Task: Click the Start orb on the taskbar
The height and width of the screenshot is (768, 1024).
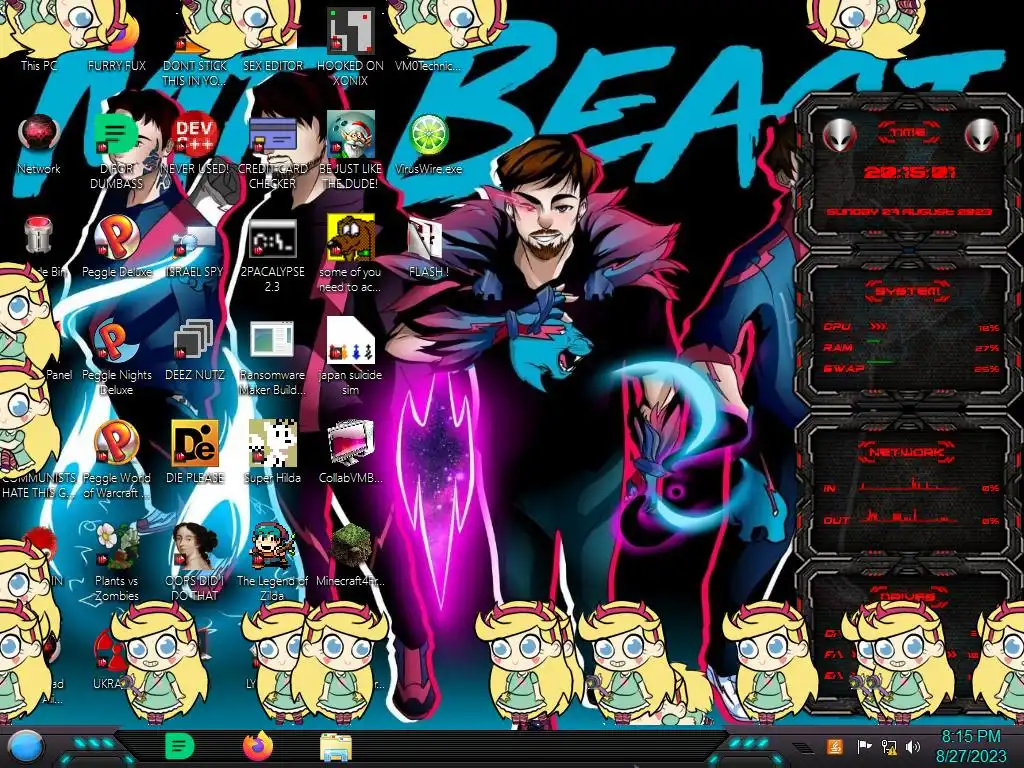Action: pyautogui.click(x=26, y=747)
